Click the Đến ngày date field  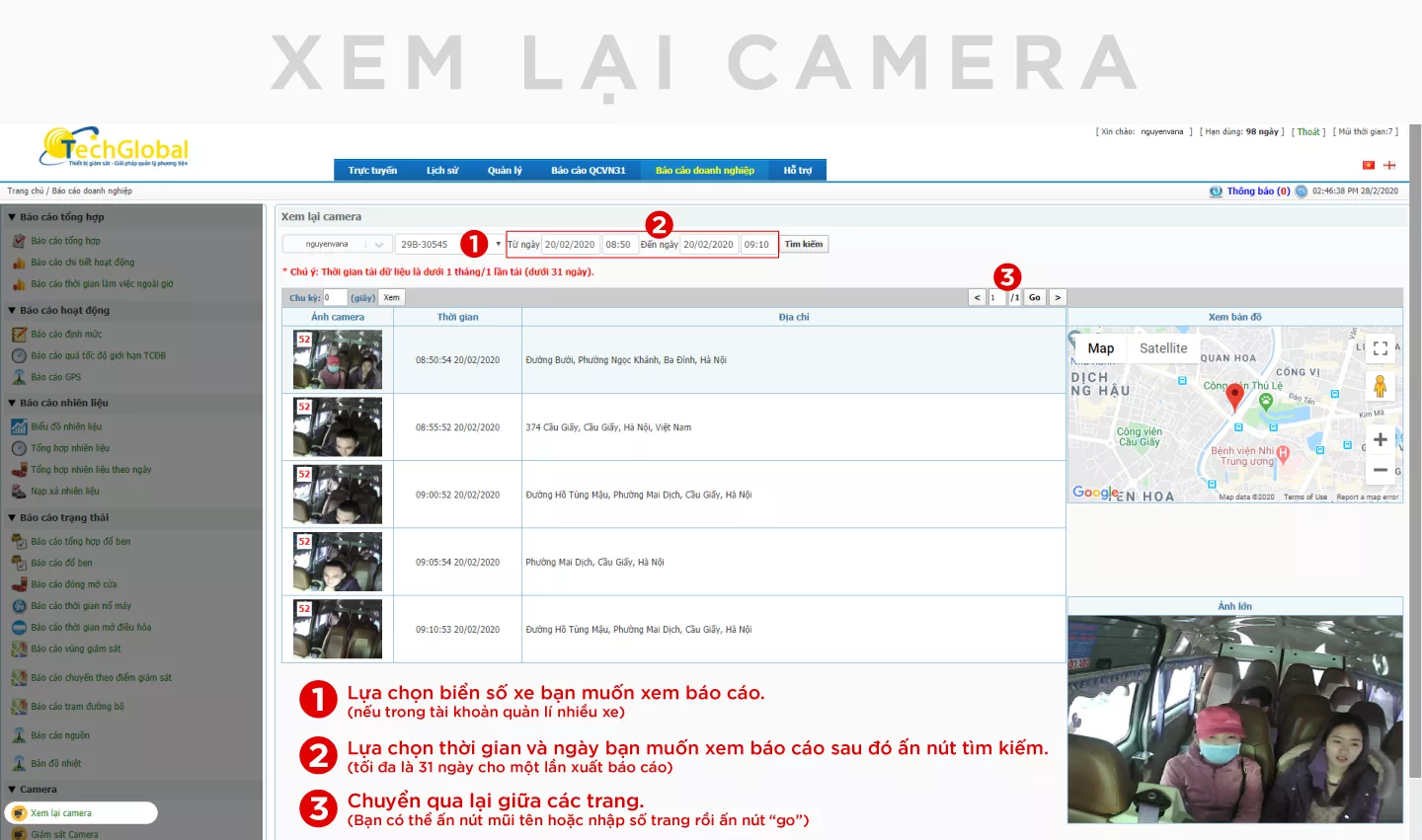click(x=709, y=245)
